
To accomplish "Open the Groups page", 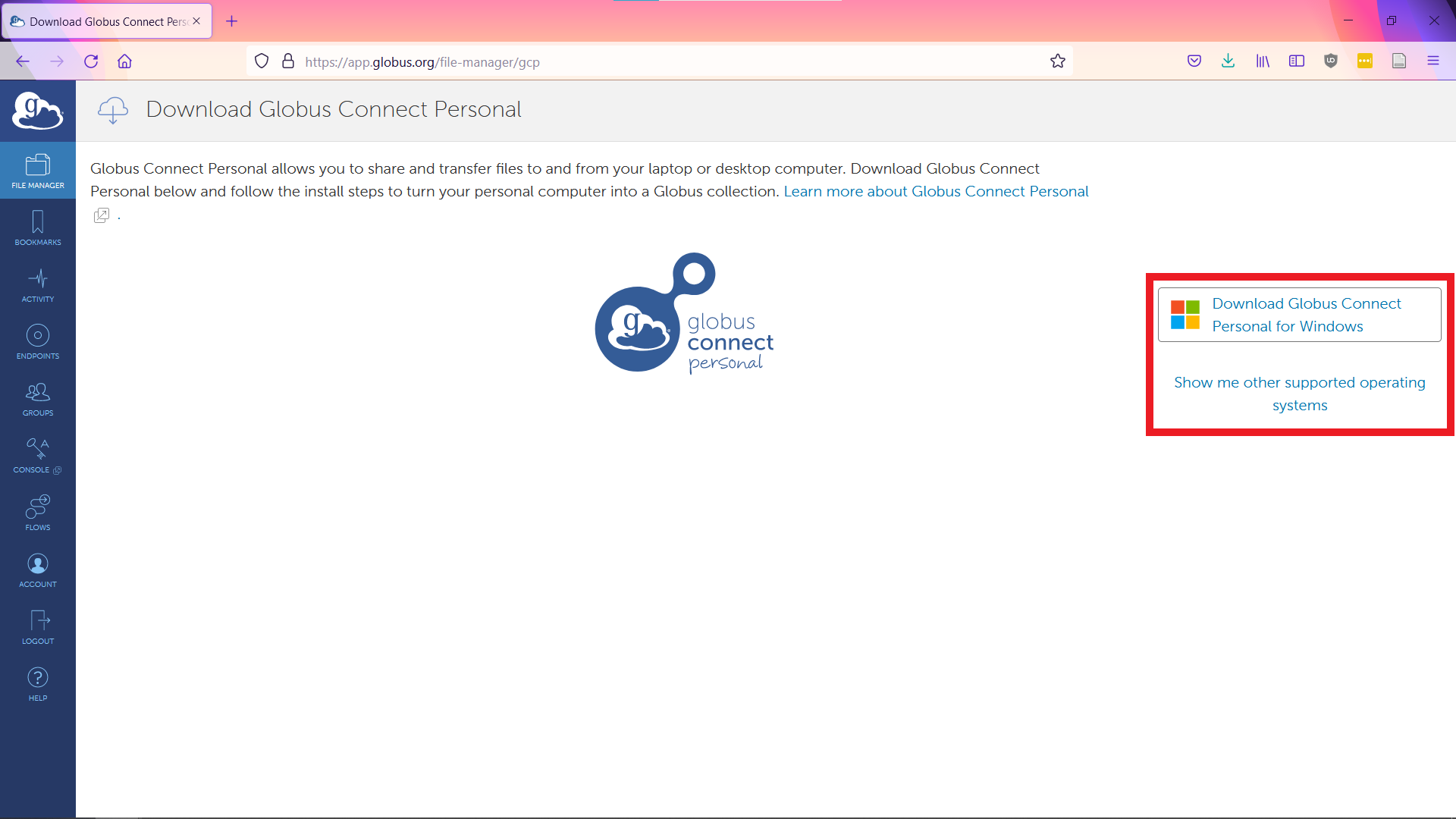I will (x=38, y=398).
